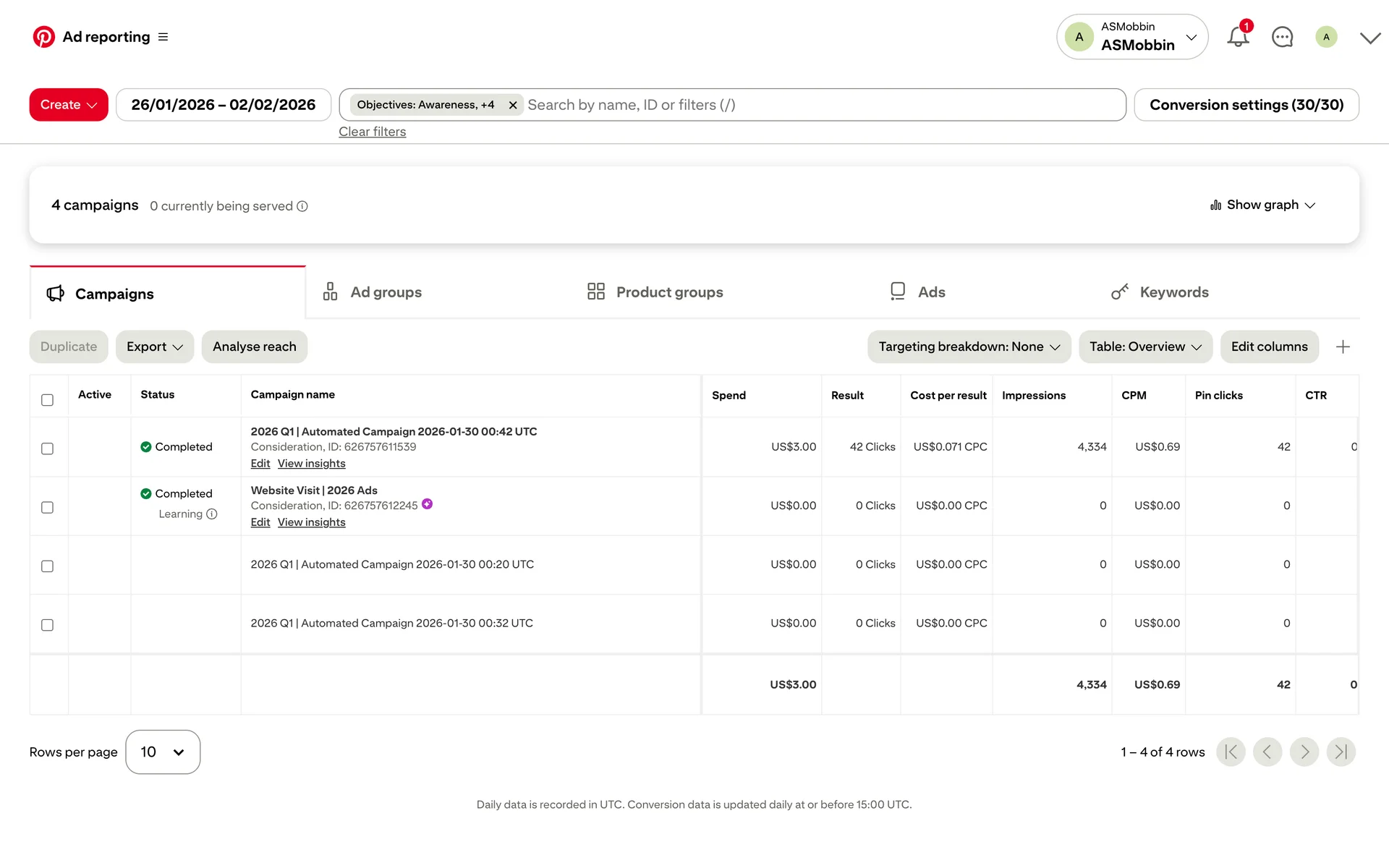
Task: Toggle the select-all campaigns checkbox
Action: click(x=48, y=400)
